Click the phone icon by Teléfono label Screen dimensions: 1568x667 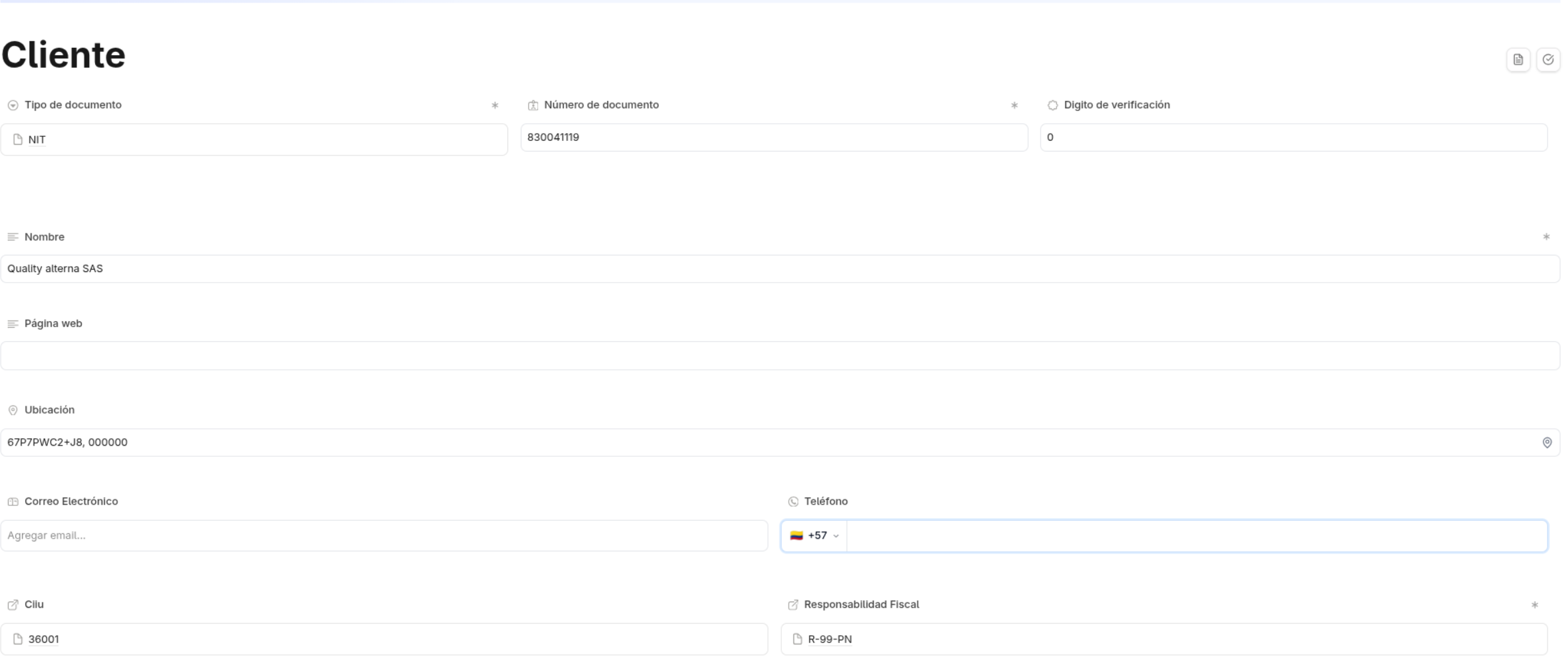(793, 502)
